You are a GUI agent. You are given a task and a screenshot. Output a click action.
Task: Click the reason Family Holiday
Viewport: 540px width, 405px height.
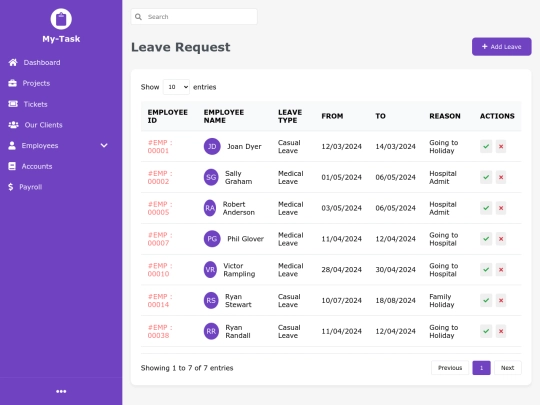pyautogui.click(x=442, y=300)
